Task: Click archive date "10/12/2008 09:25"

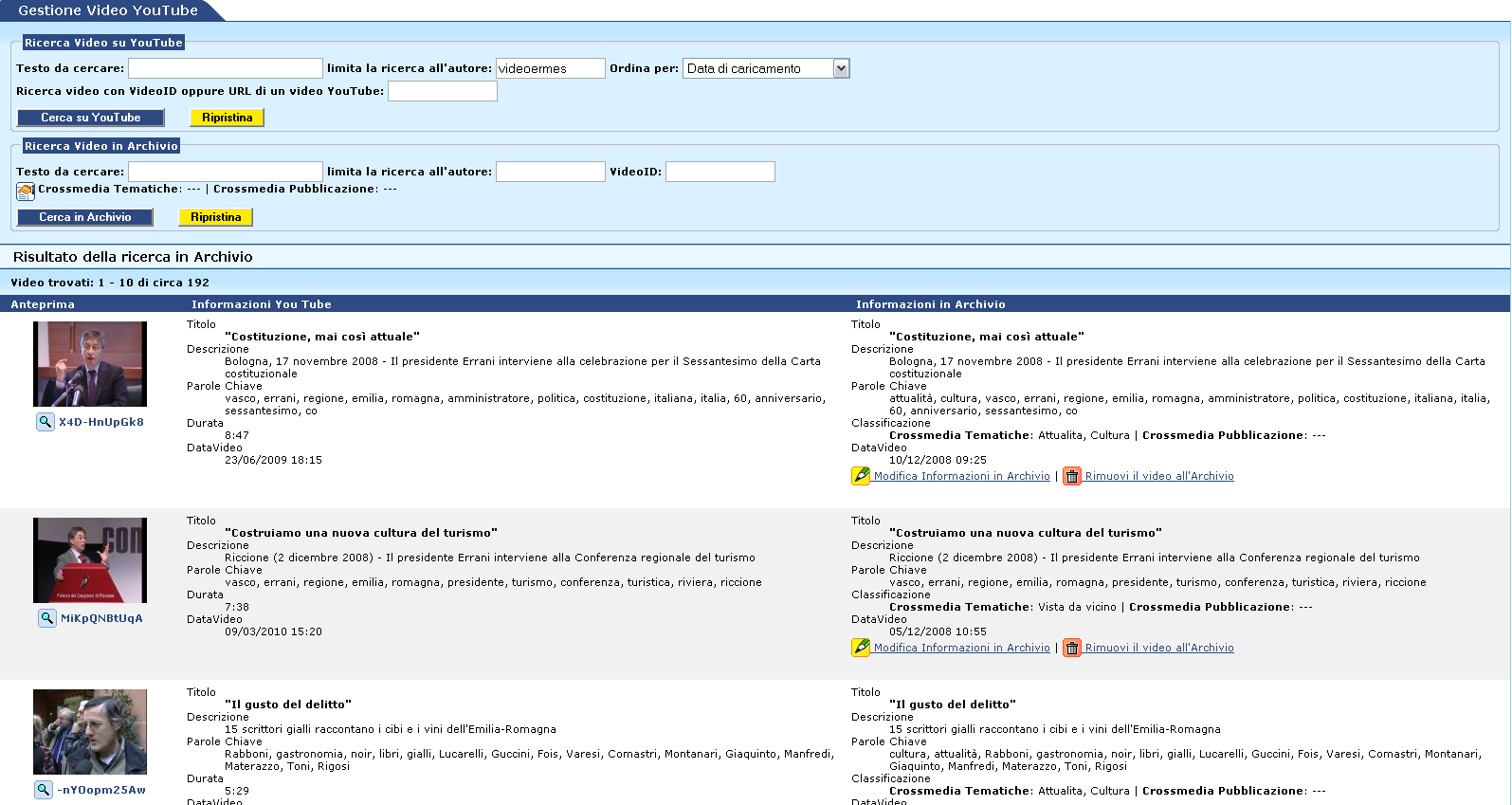Action: [938, 460]
